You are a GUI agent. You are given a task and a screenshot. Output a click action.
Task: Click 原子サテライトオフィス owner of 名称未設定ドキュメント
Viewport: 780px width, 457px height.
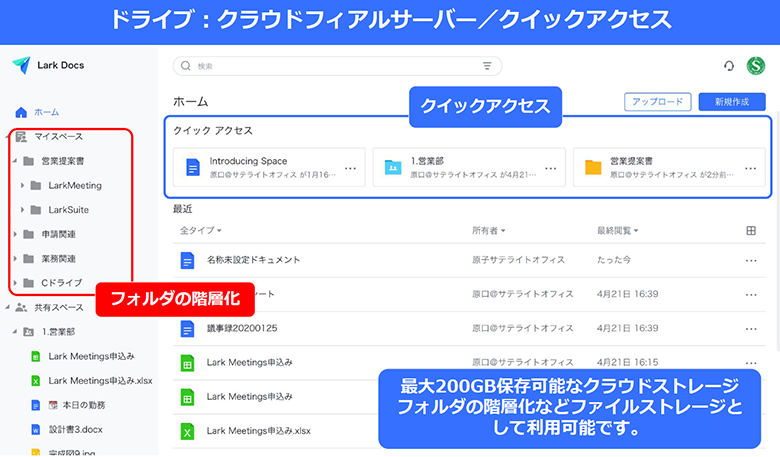pyautogui.click(x=518, y=260)
